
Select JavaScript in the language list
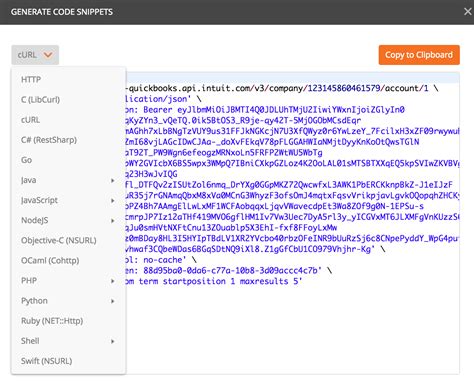click(68, 200)
